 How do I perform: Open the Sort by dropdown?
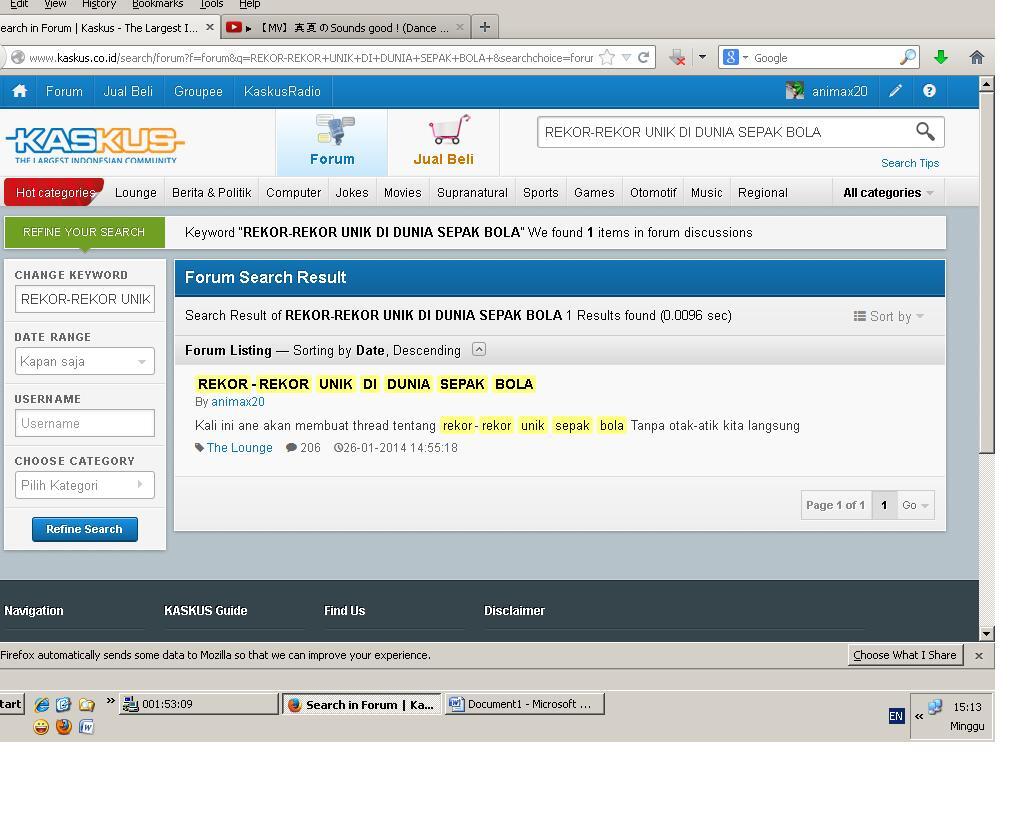coord(889,316)
